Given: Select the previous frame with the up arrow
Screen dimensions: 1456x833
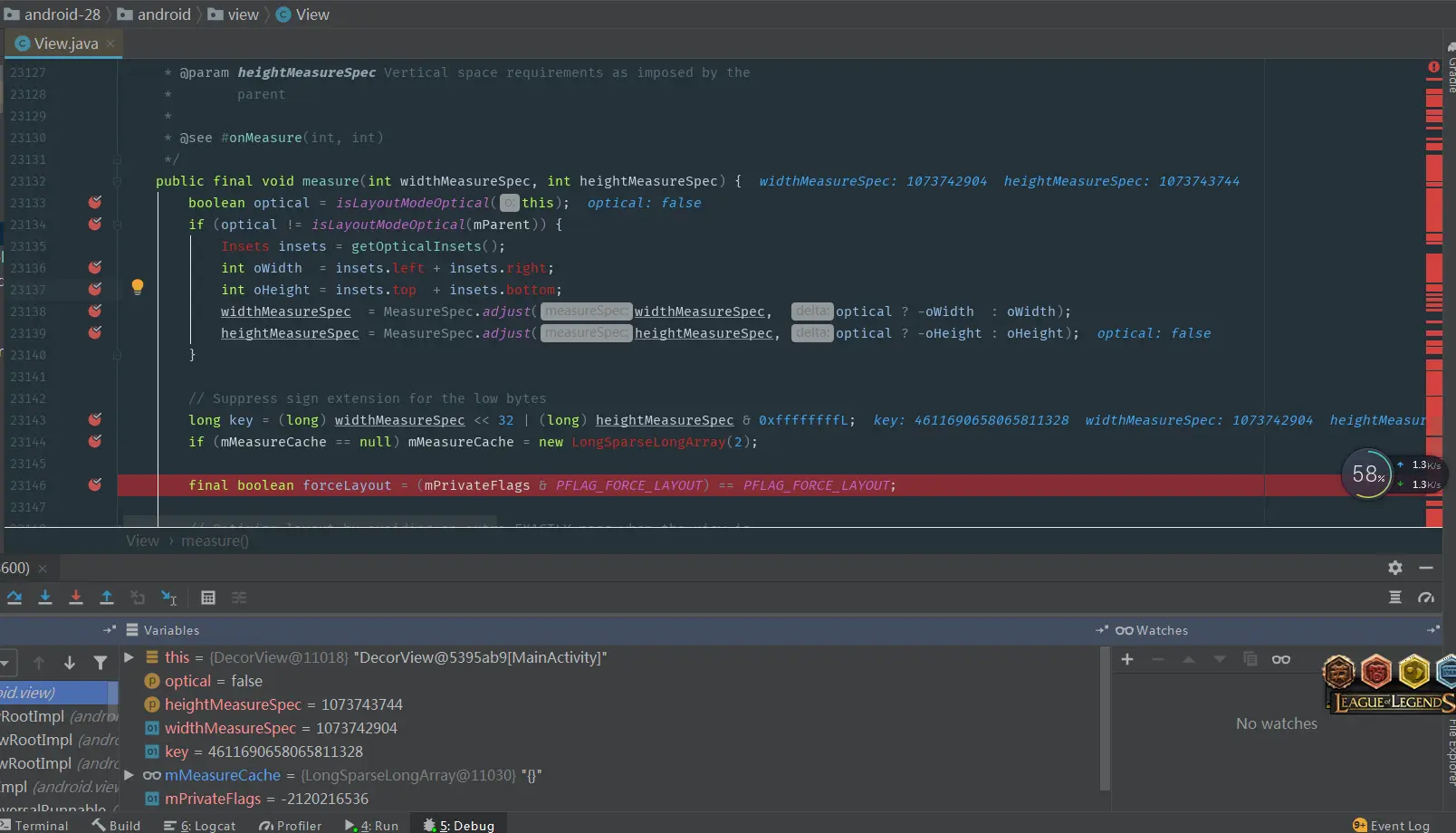Looking at the screenshot, I should pyautogui.click(x=39, y=663).
